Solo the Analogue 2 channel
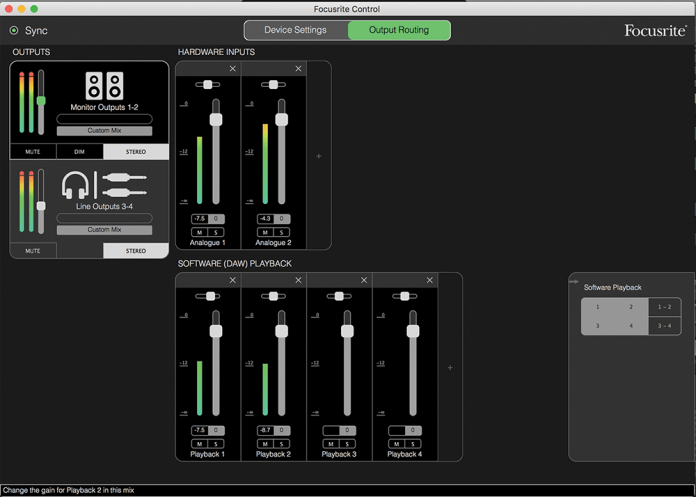696x497 pixels. [281, 232]
